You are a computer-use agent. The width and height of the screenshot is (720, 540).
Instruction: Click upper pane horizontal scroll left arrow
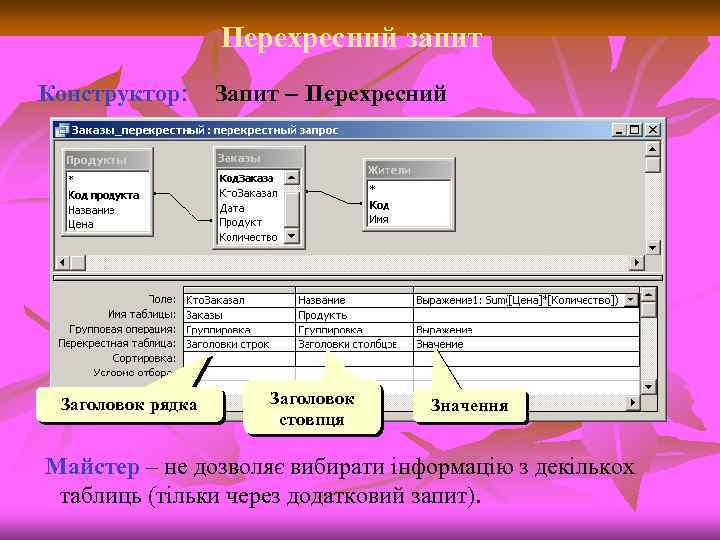pos(62,263)
